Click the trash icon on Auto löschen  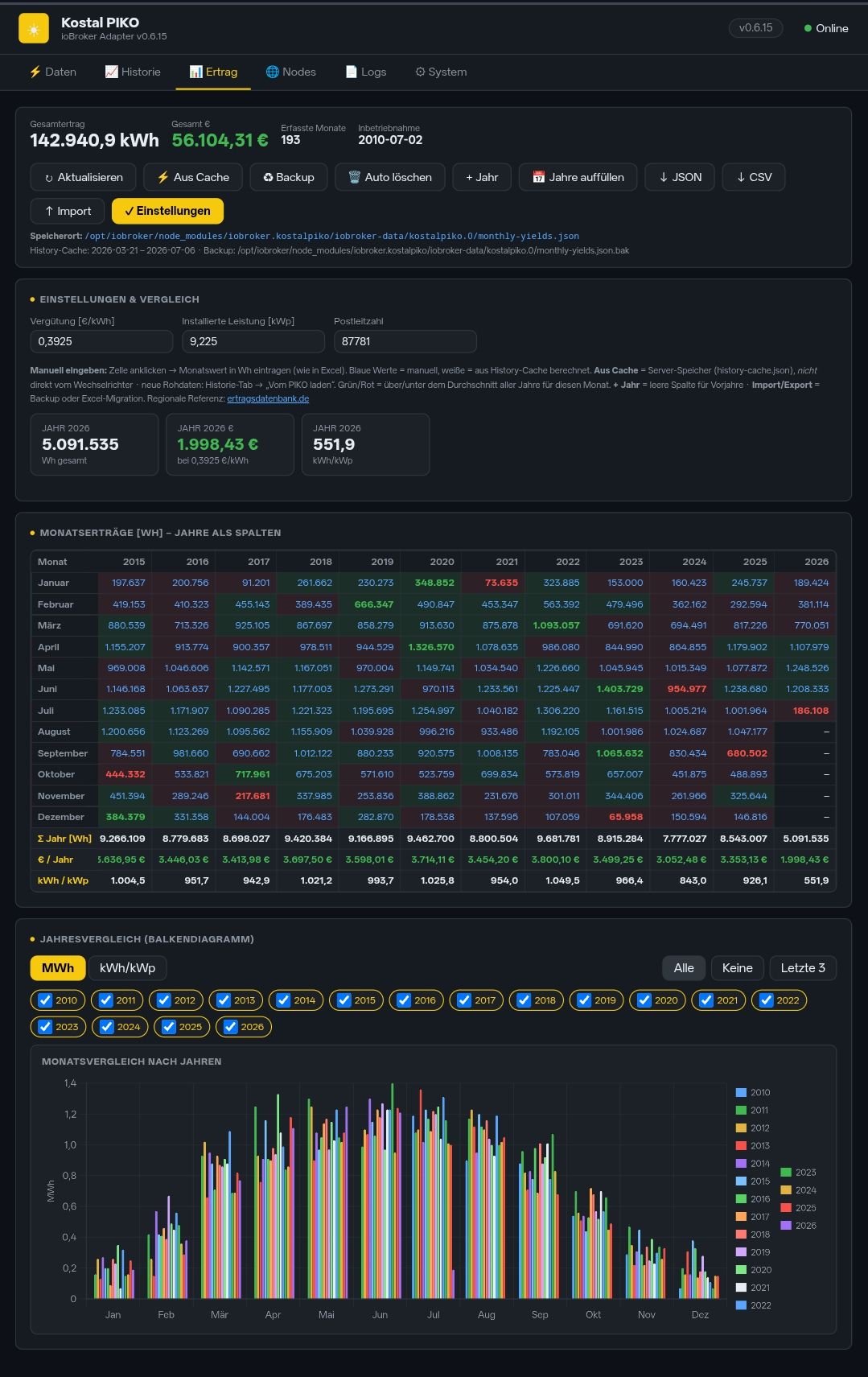click(x=354, y=177)
